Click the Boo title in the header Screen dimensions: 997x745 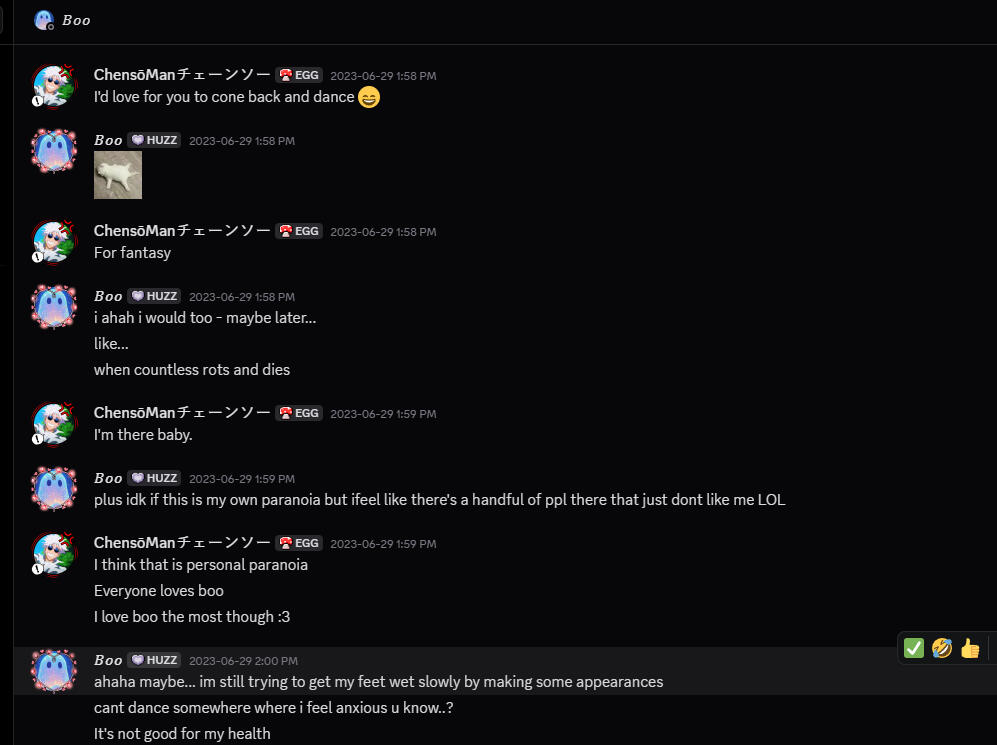[x=76, y=20]
